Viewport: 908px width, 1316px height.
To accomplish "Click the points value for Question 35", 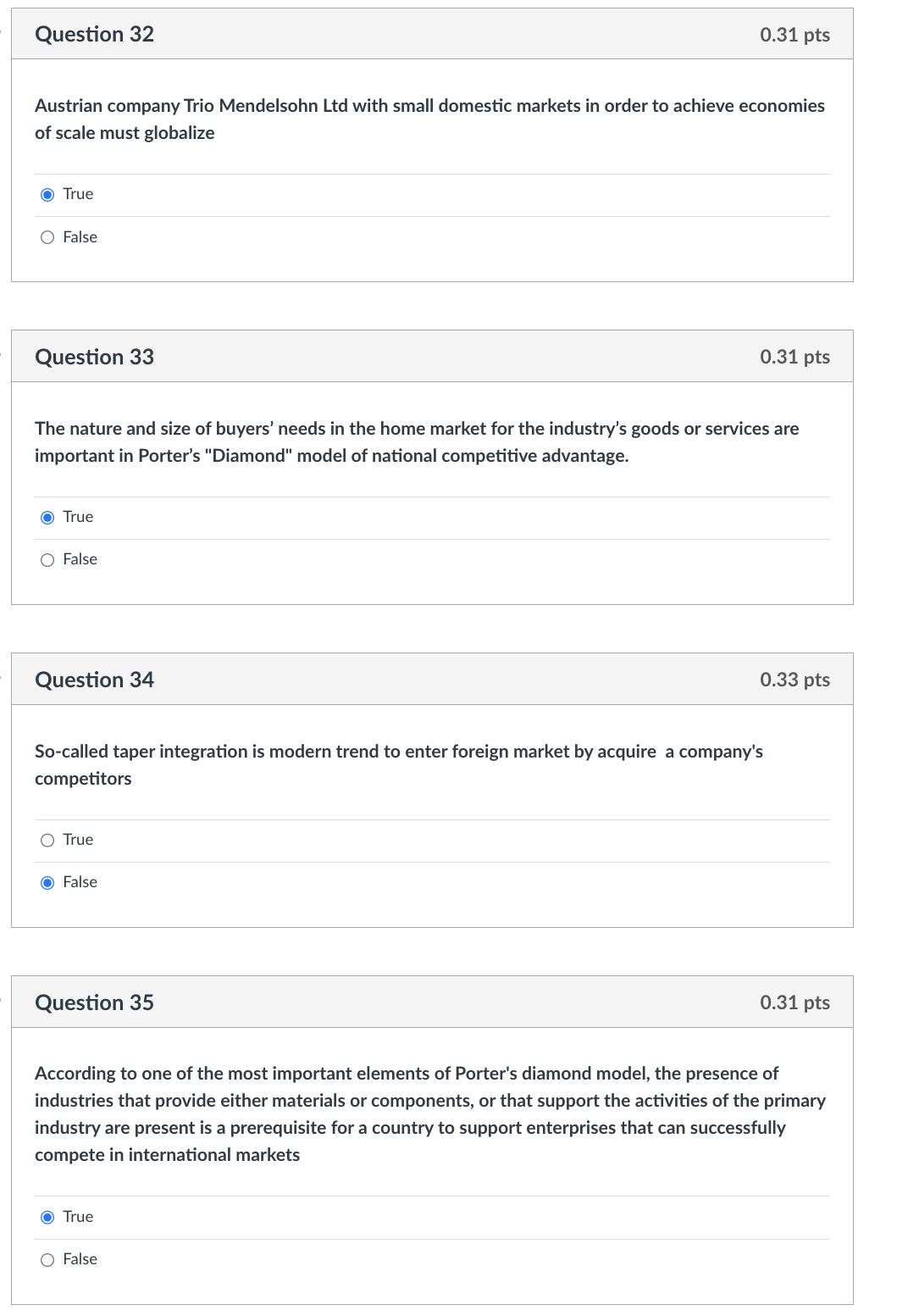I will coord(794,1002).
